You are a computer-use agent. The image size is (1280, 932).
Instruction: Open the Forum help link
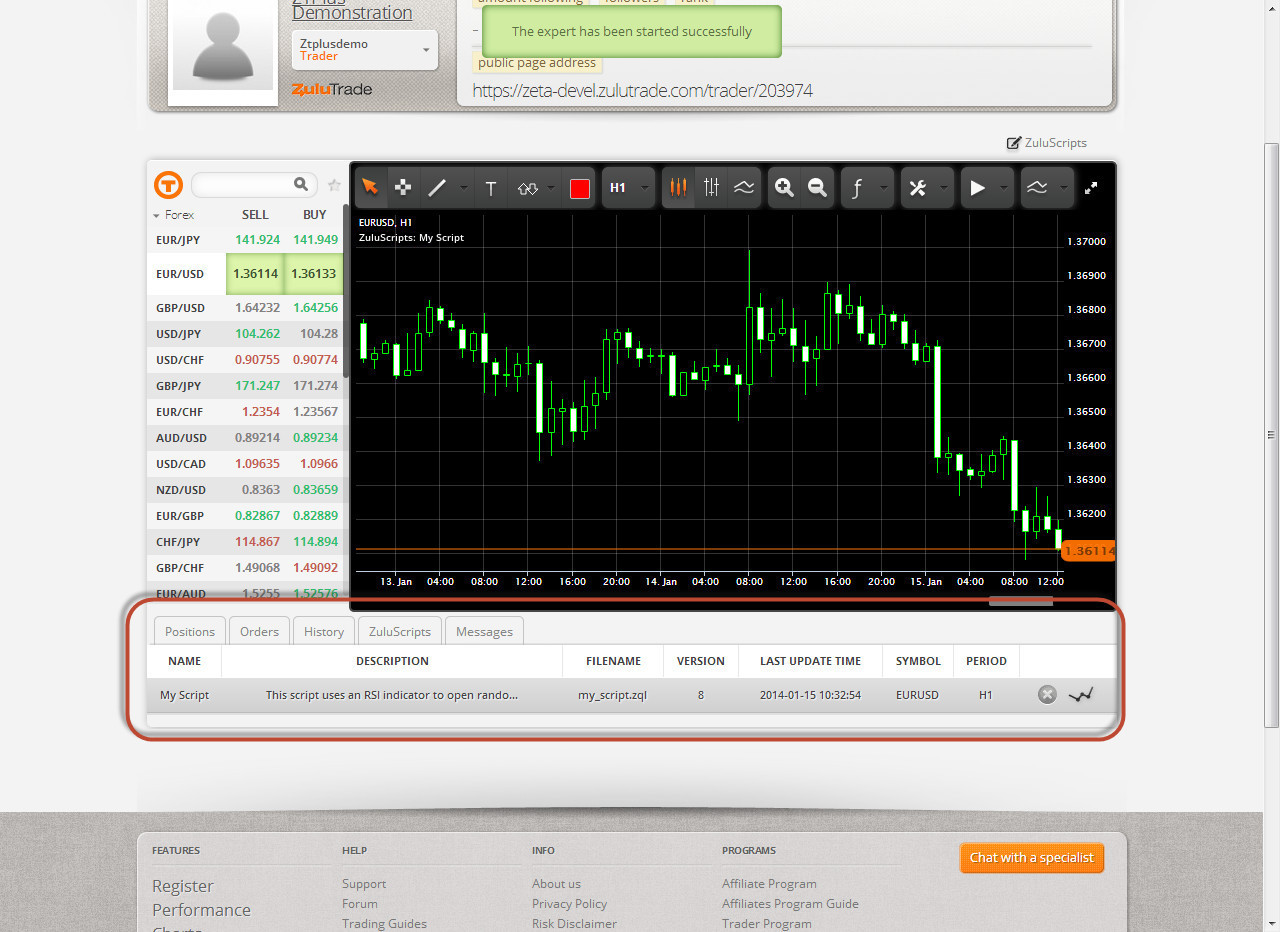pyautogui.click(x=360, y=904)
